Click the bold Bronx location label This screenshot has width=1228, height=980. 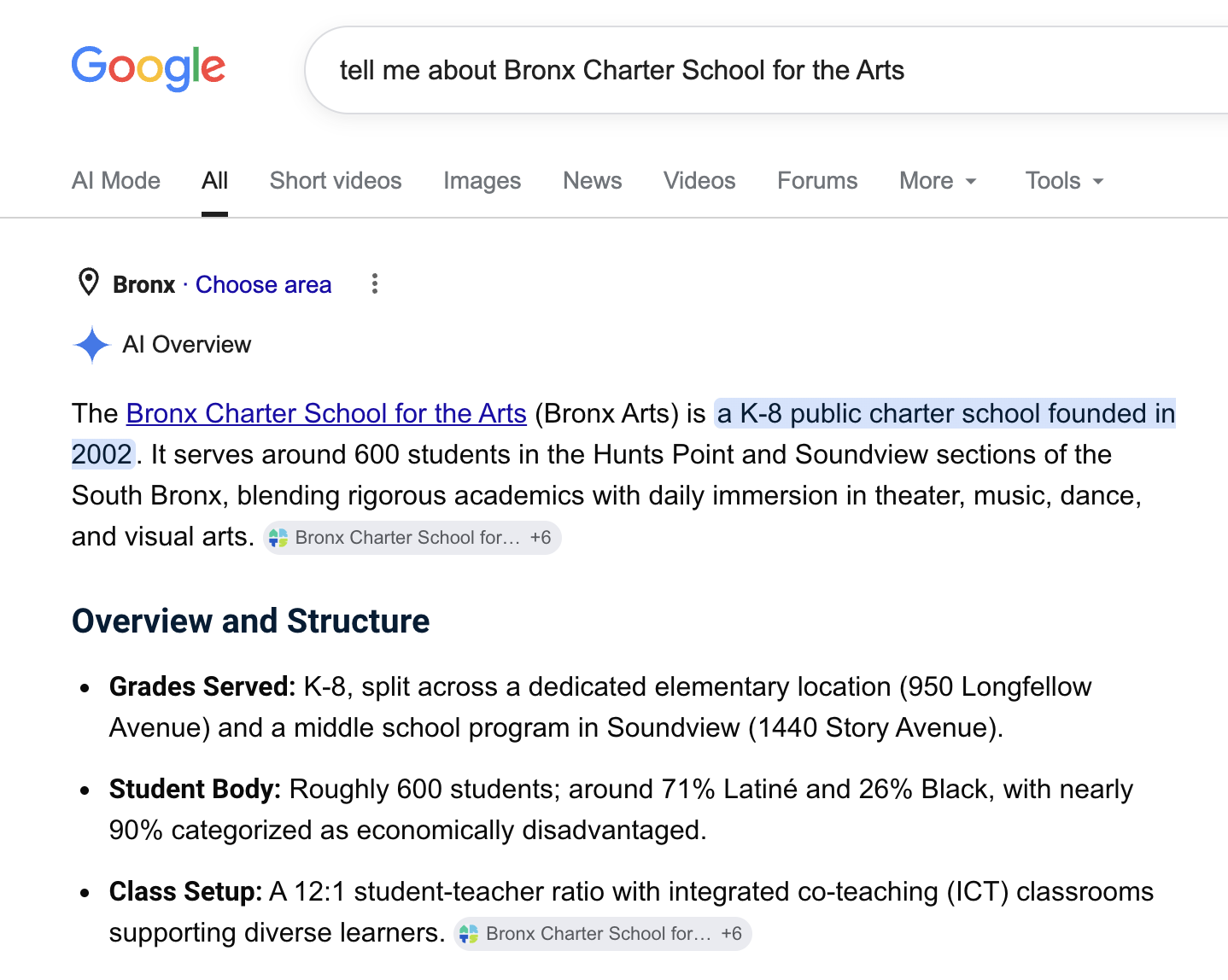tap(143, 285)
